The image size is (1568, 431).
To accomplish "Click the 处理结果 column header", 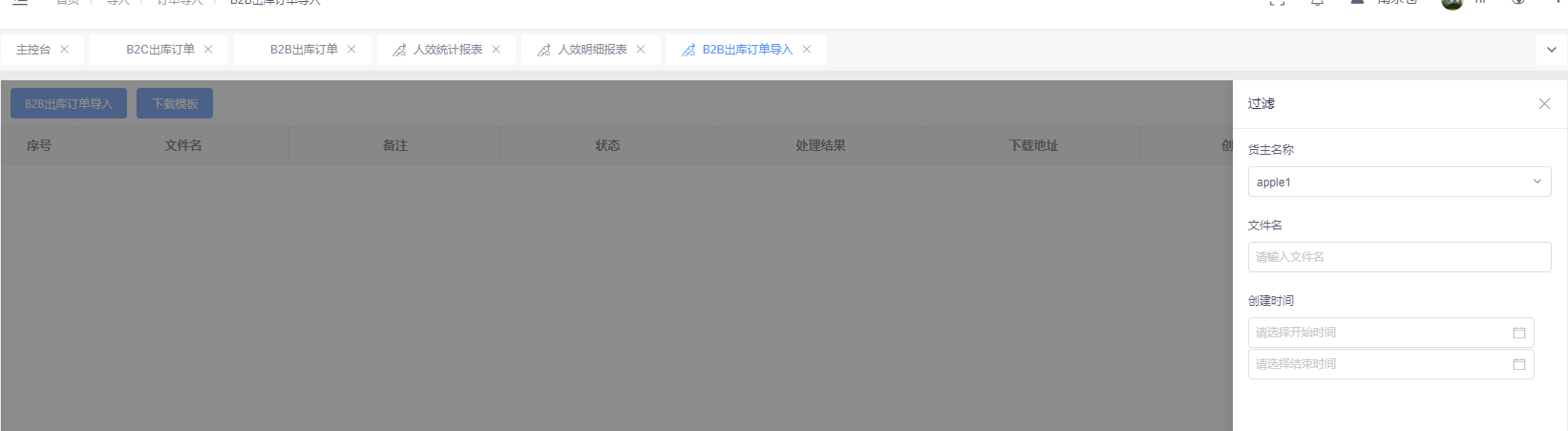I will (821, 145).
